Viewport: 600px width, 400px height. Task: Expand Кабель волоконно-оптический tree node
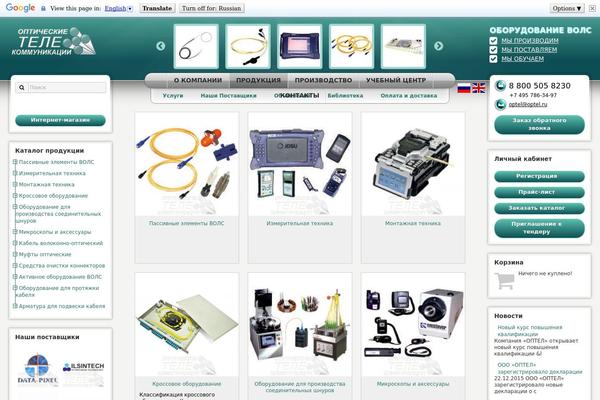(15, 243)
